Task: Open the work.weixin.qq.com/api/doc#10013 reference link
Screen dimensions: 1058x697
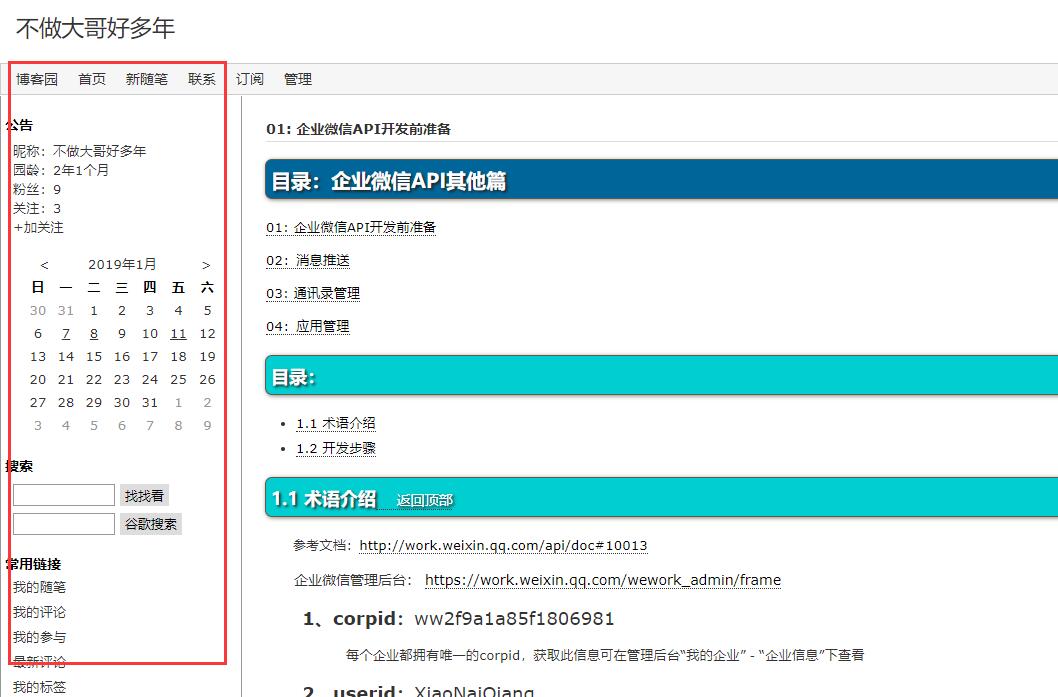Action: 503,545
